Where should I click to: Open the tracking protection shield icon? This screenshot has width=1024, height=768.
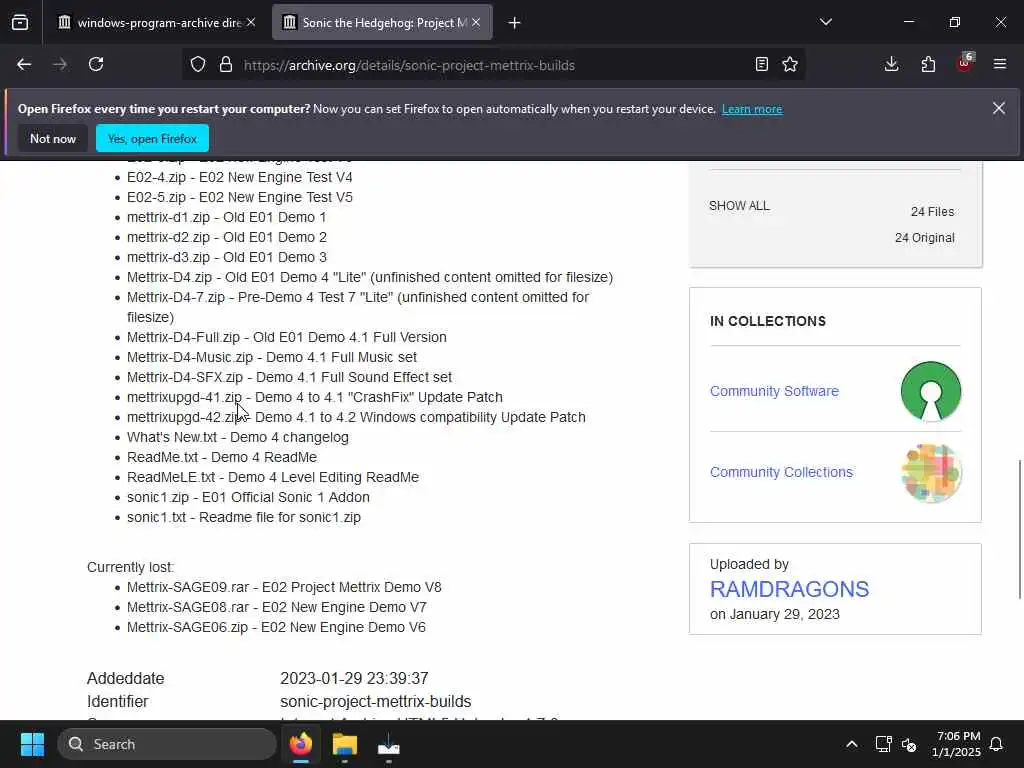point(198,65)
